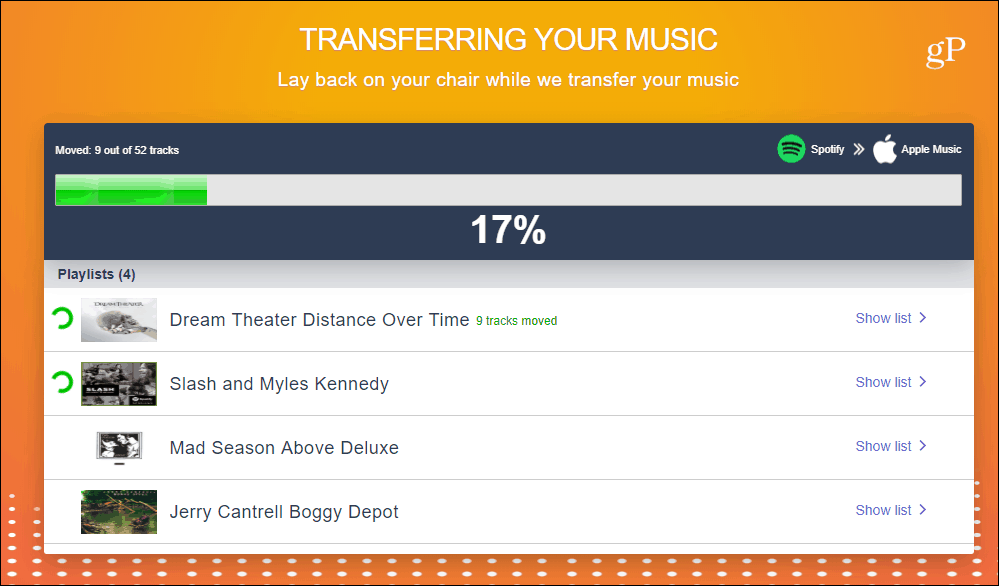Select the Jerry Cantrell Boggy Depot cover thumbnail
This screenshot has height=586, width=999.
tap(119, 511)
